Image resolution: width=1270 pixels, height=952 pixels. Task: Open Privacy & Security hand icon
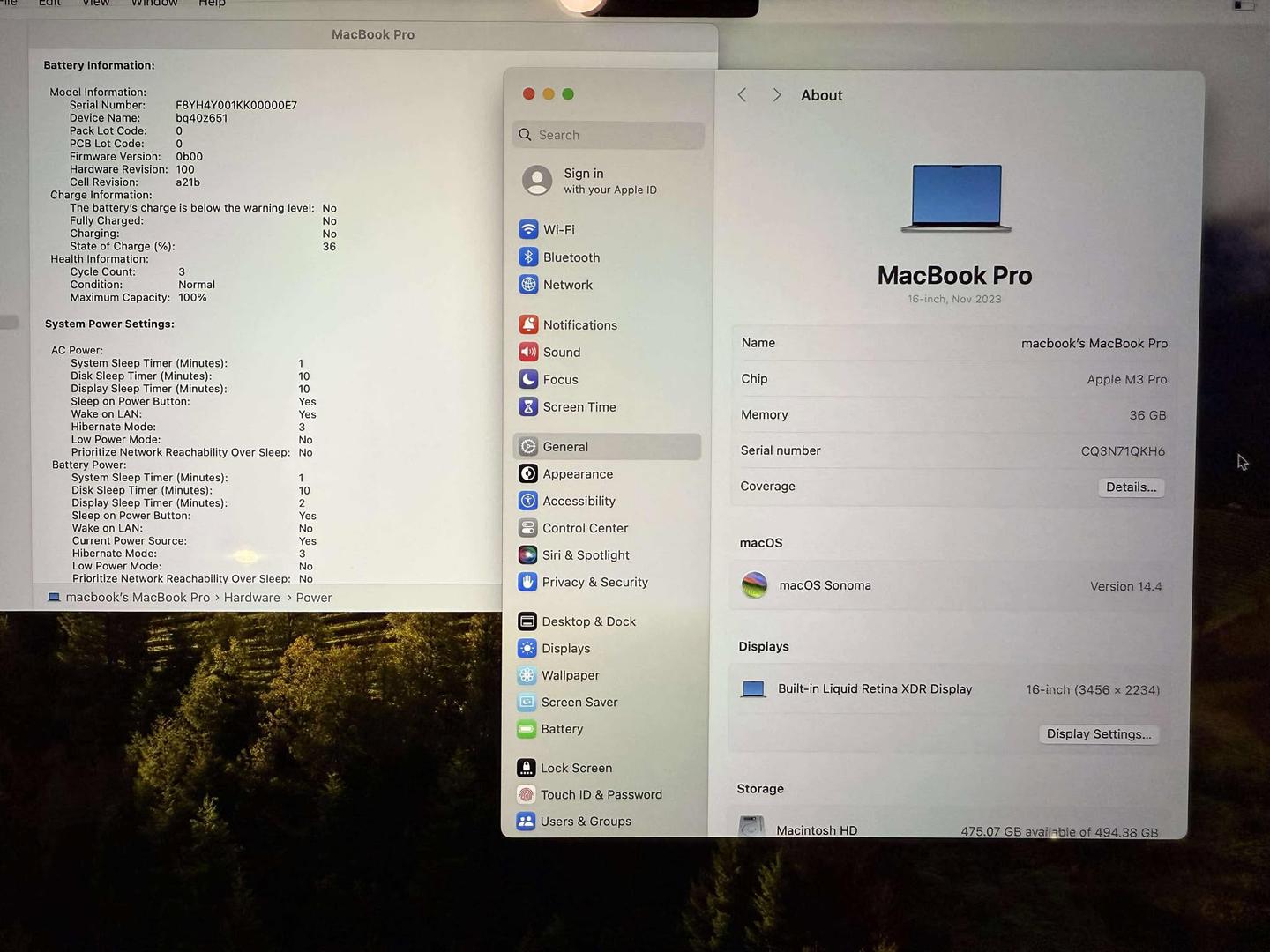click(527, 582)
